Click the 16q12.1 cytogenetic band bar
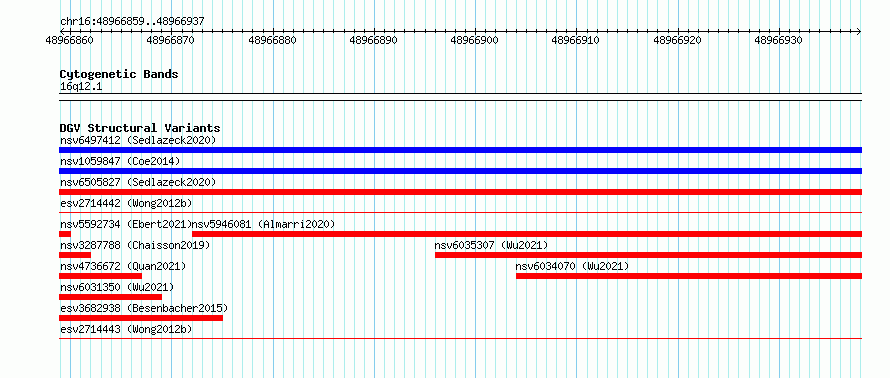Screen dimensions: 890x378 point(460,97)
